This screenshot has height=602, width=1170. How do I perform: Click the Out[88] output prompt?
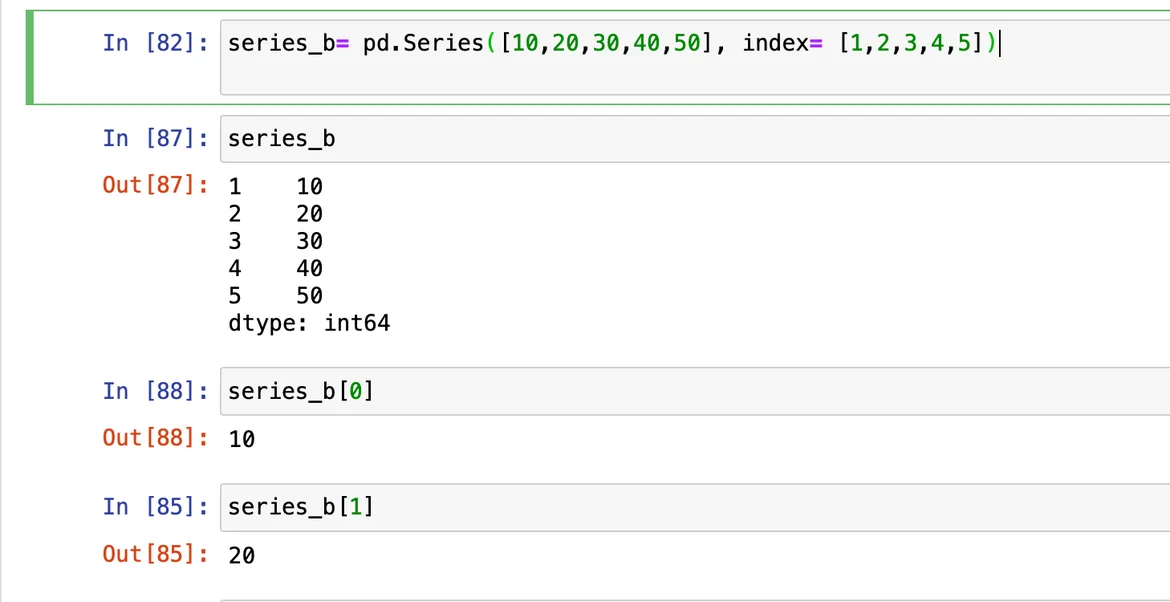click(155, 438)
